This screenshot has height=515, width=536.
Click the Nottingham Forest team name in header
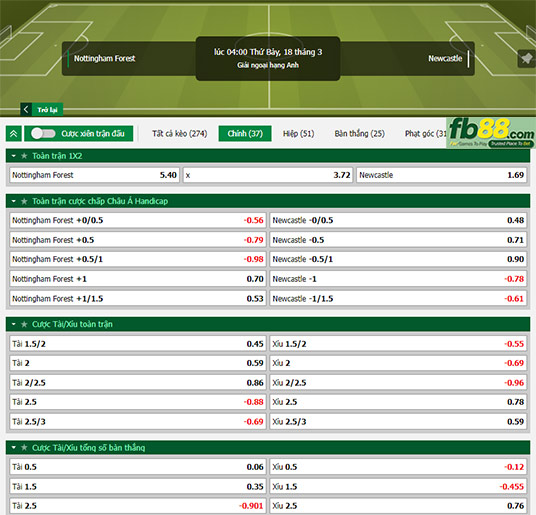(105, 58)
